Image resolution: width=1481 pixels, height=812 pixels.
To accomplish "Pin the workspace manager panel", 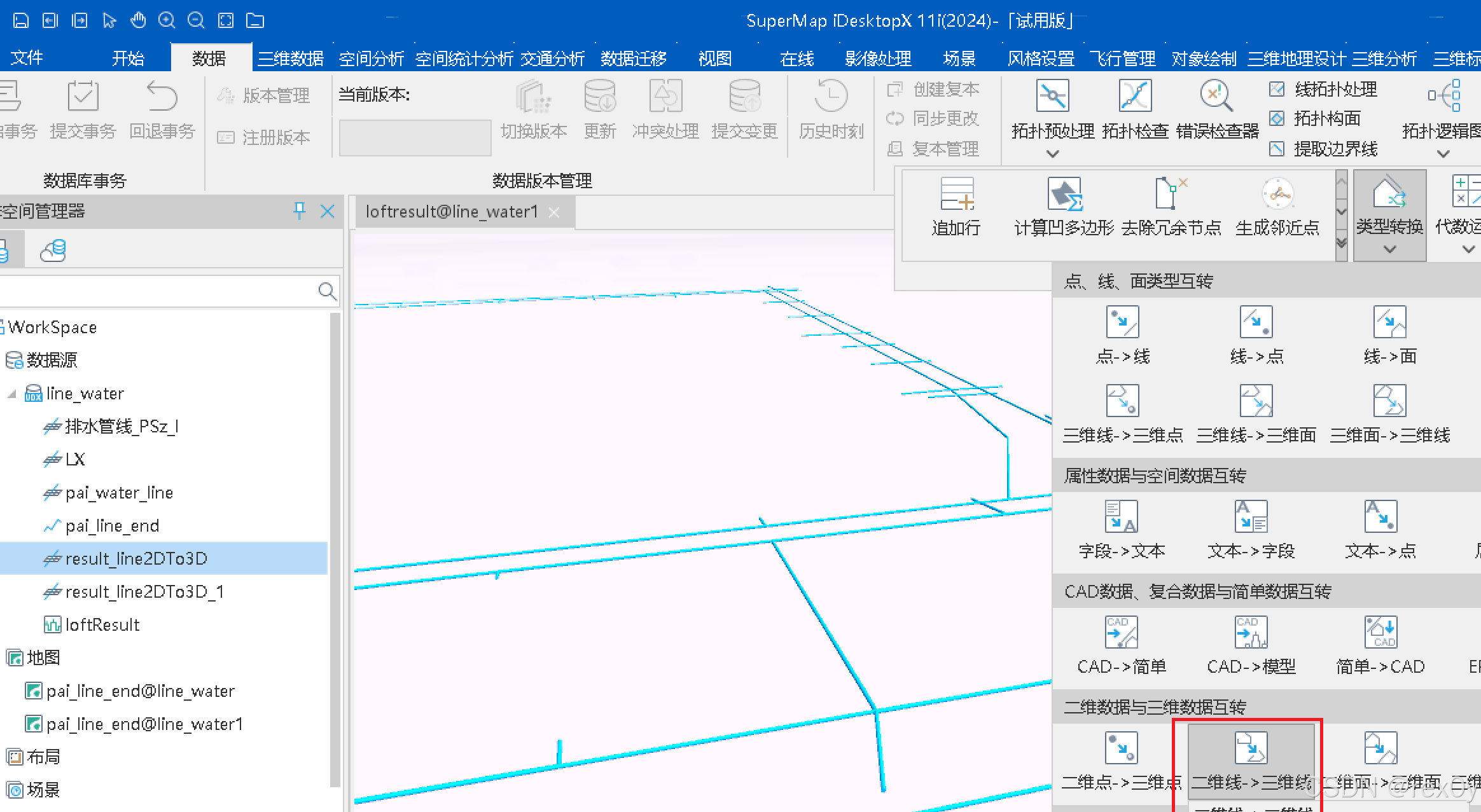I will click(300, 210).
